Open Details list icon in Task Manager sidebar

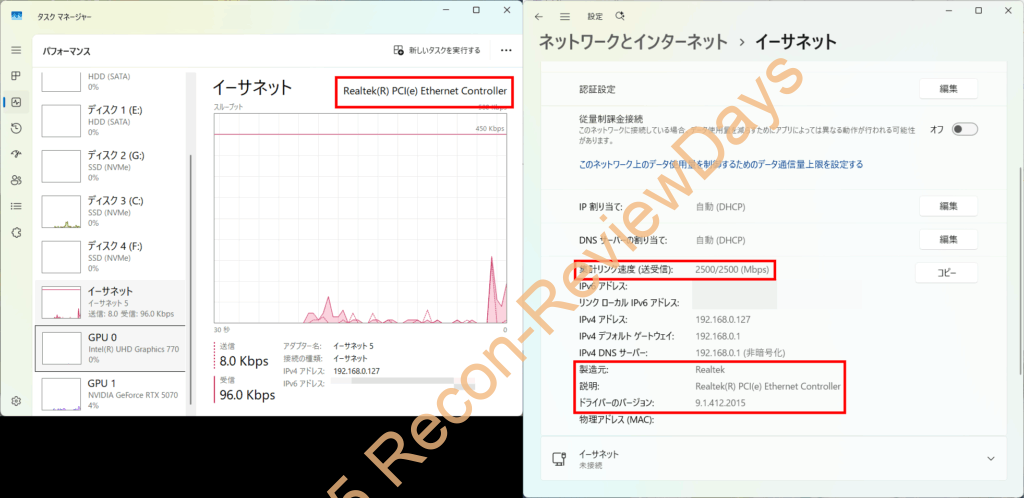point(16,206)
